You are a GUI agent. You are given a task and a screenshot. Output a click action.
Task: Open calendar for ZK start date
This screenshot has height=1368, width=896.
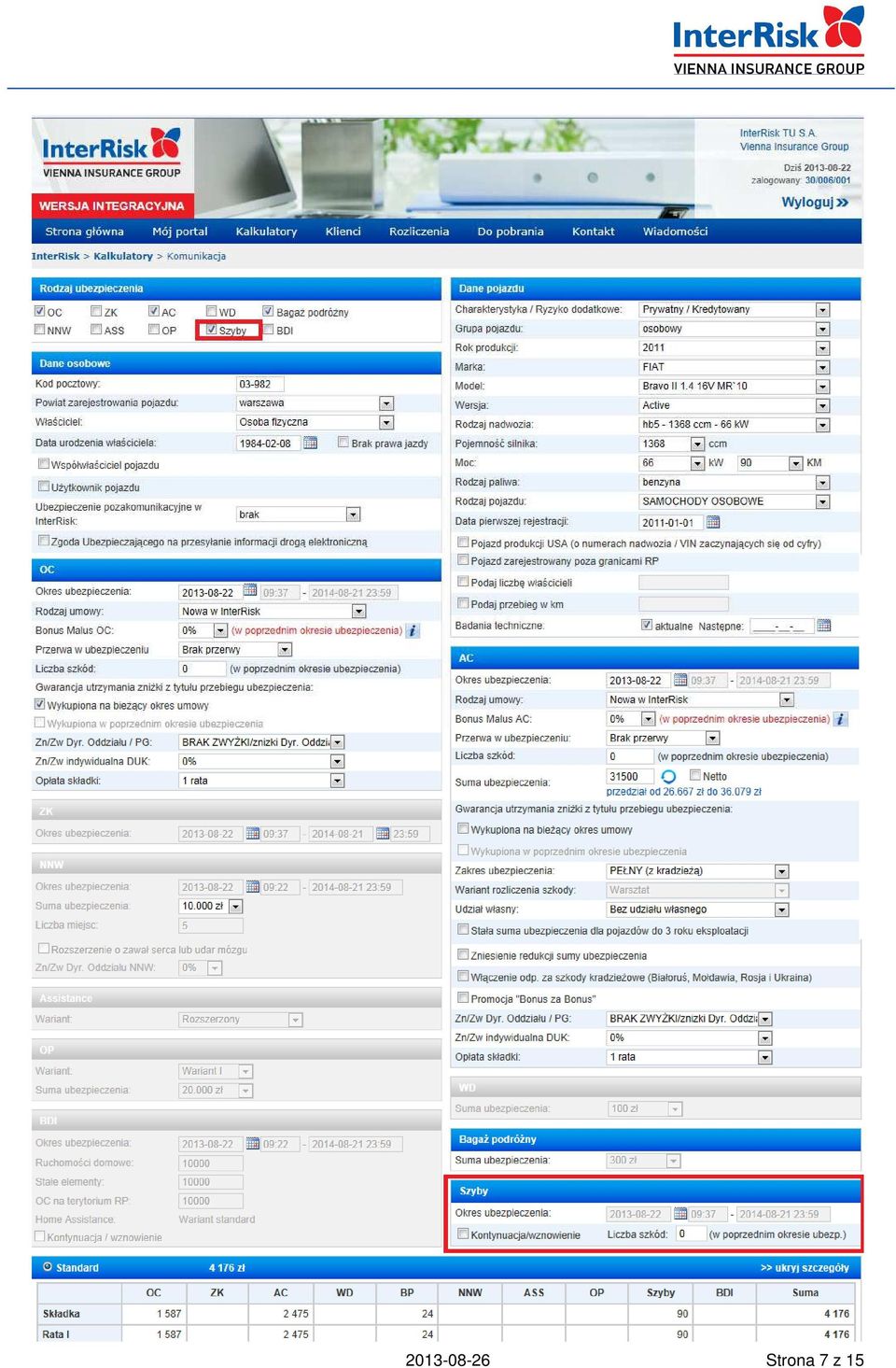(x=253, y=833)
